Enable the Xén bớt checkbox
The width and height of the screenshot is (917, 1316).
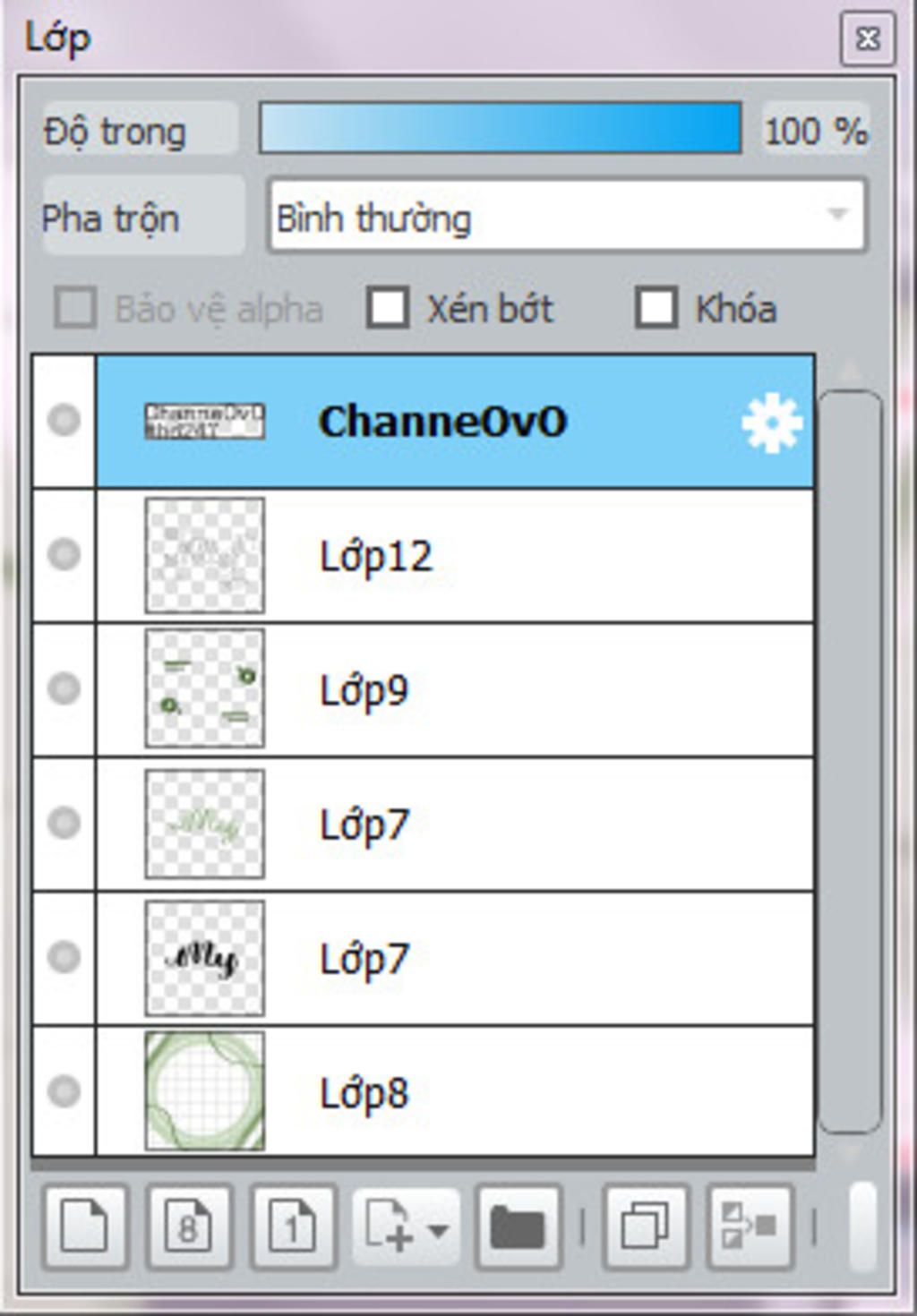tap(388, 308)
